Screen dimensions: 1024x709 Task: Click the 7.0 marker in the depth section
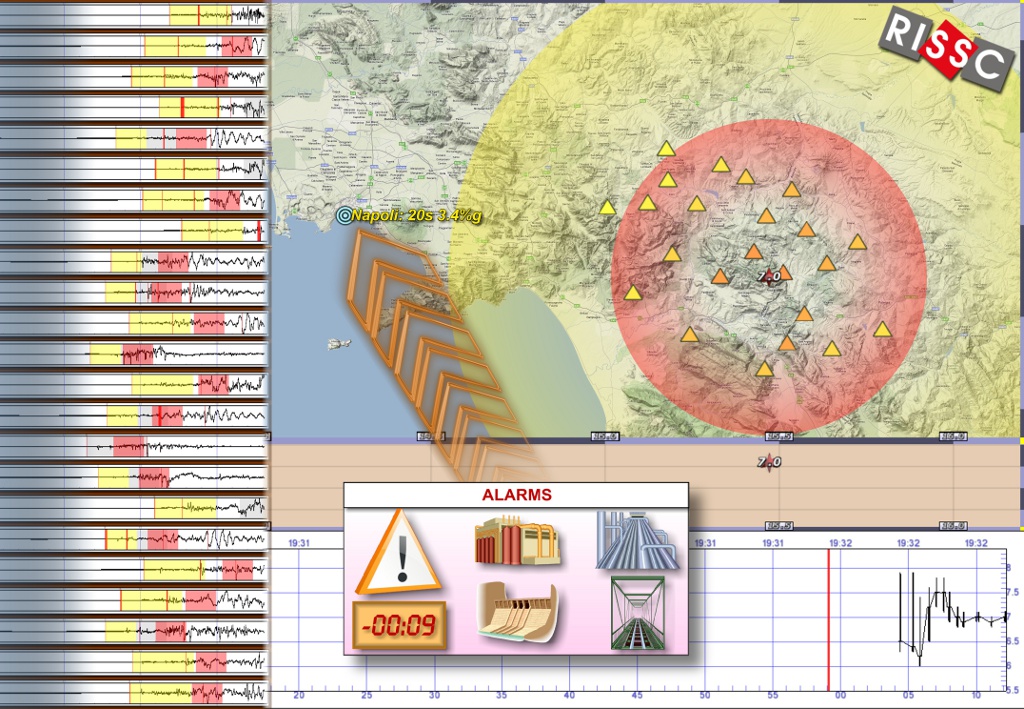(769, 462)
